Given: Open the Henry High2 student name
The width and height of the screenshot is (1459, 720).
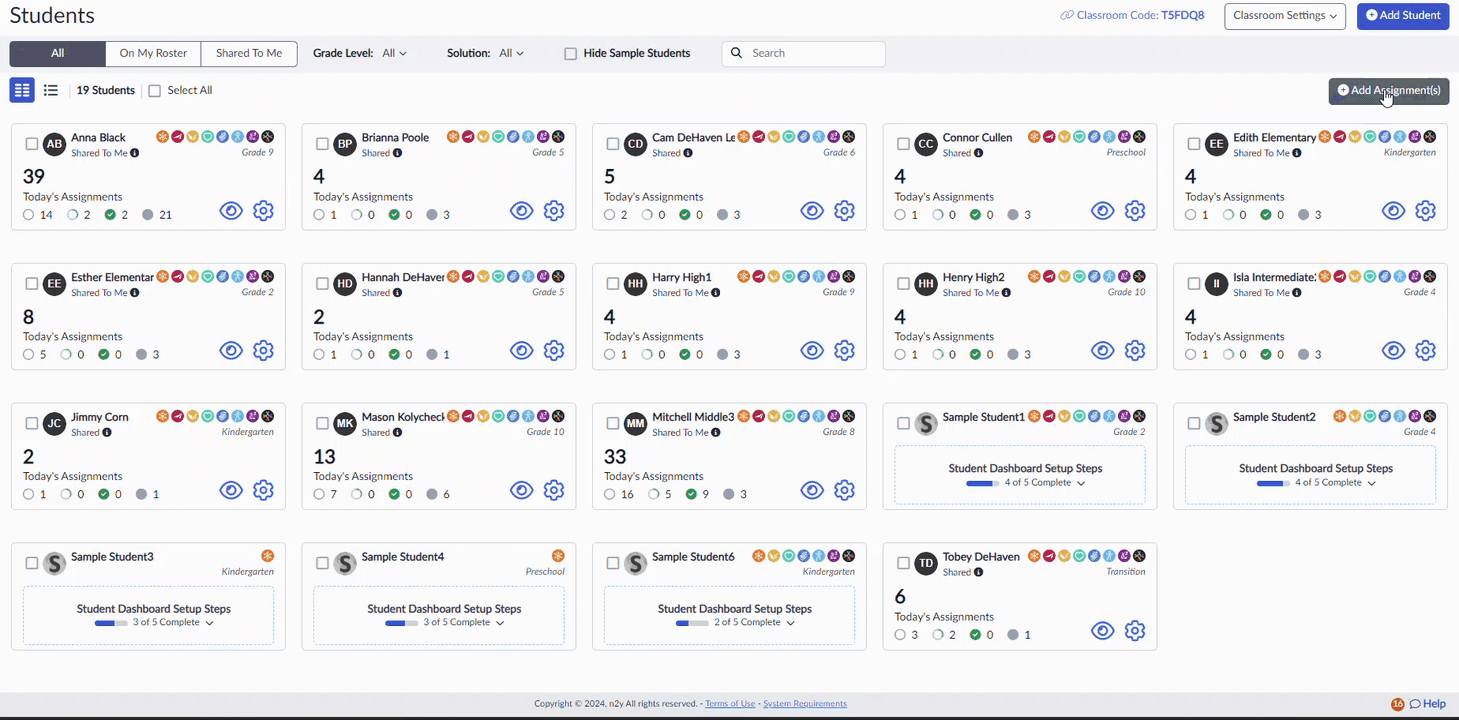Looking at the screenshot, I should [x=974, y=277].
